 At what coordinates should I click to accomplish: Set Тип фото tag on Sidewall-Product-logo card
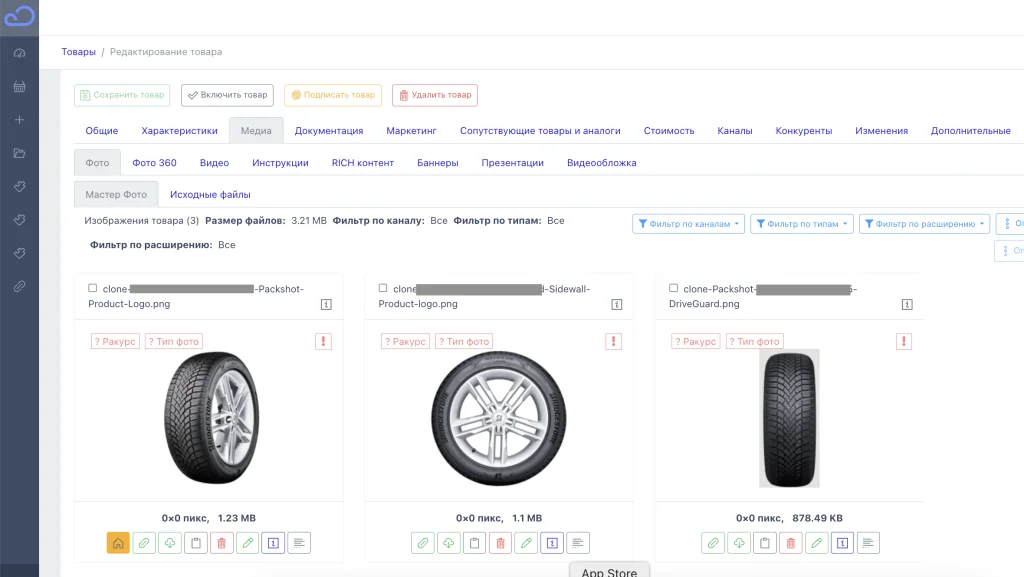[464, 341]
